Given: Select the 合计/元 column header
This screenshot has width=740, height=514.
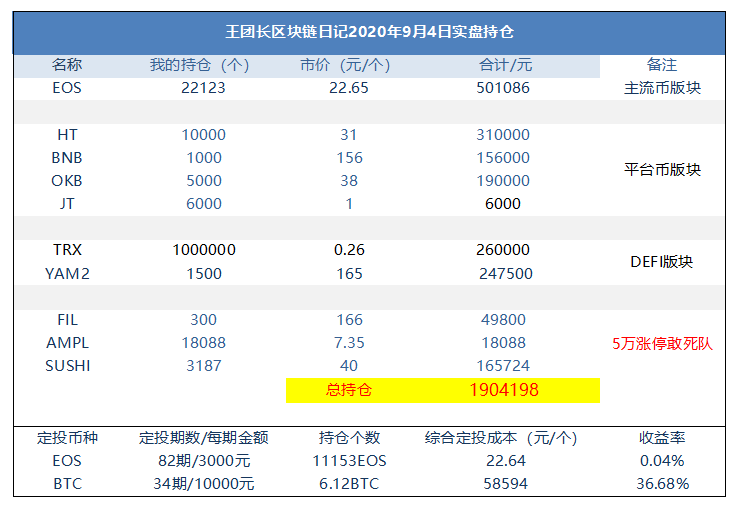Looking at the screenshot, I should click(x=505, y=65).
